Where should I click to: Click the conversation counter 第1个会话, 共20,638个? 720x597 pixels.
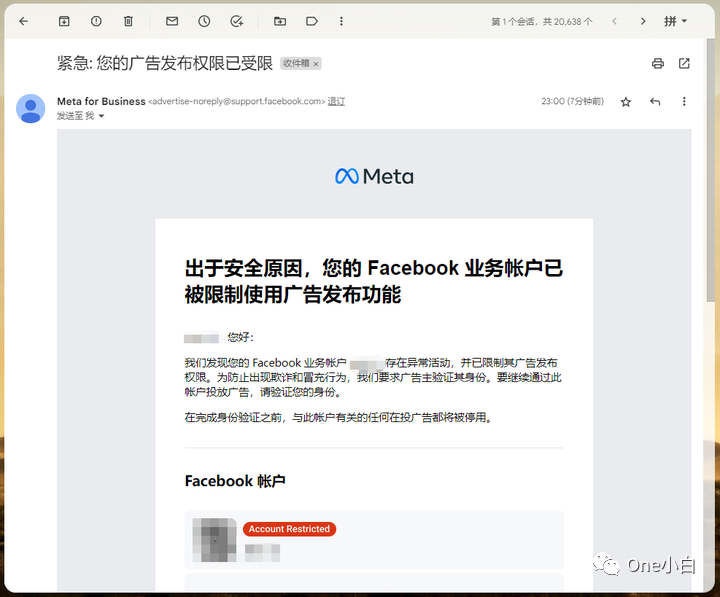pyautogui.click(x=542, y=22)
